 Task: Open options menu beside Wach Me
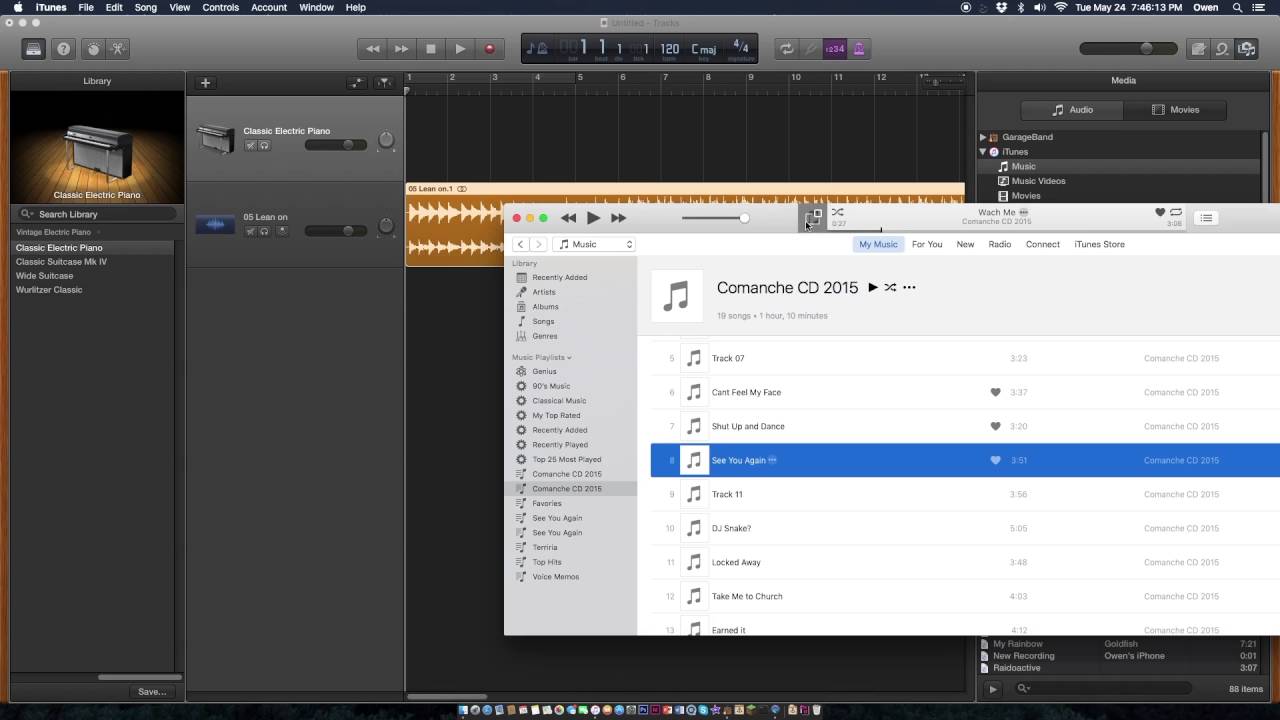1023,212
